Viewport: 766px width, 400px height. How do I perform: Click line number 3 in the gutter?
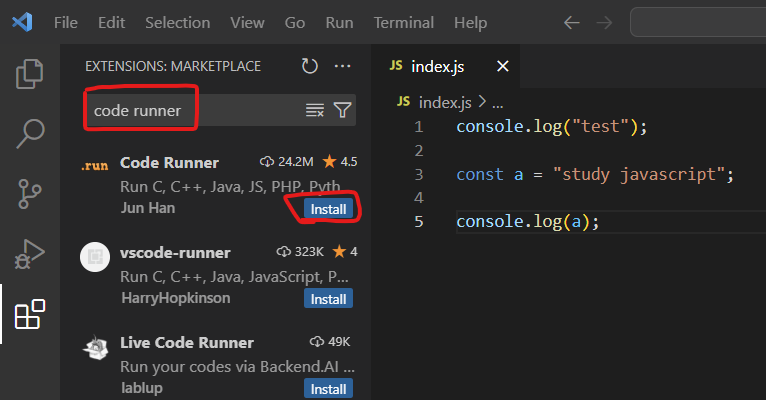point(419,174)
